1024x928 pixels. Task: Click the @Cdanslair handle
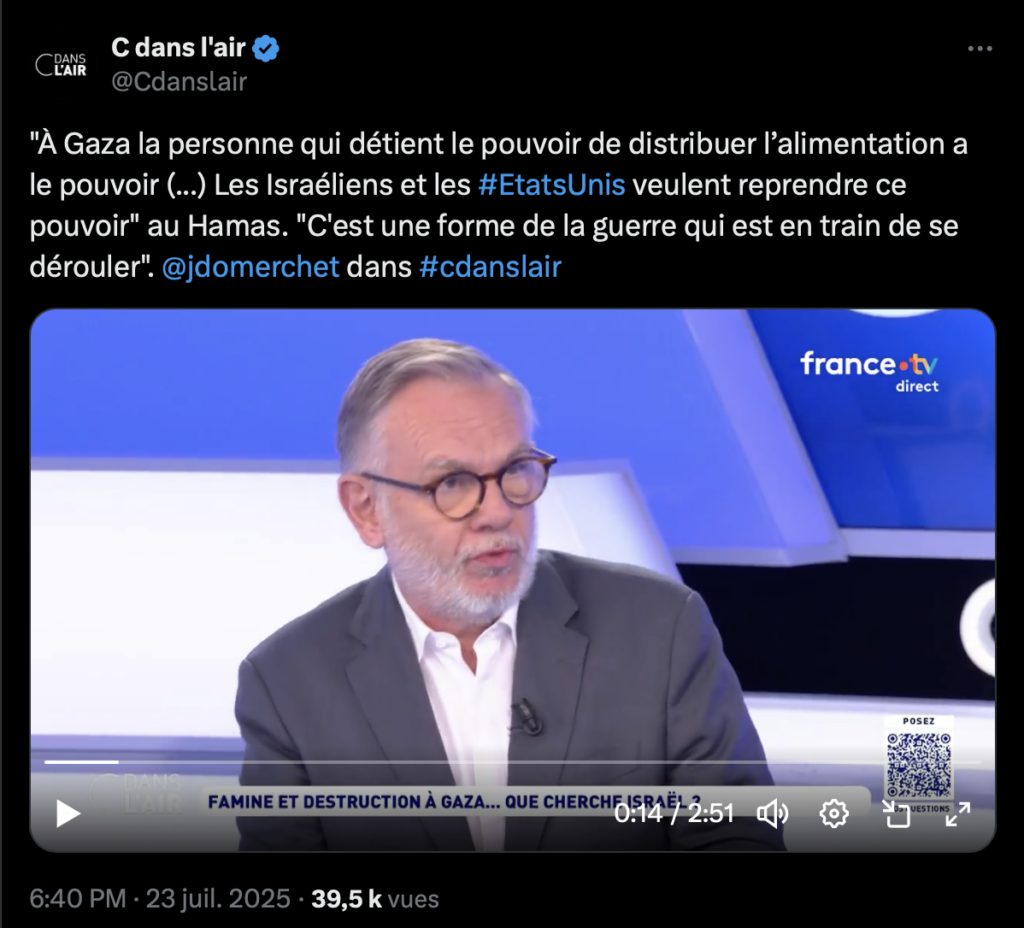click(179, 82)
